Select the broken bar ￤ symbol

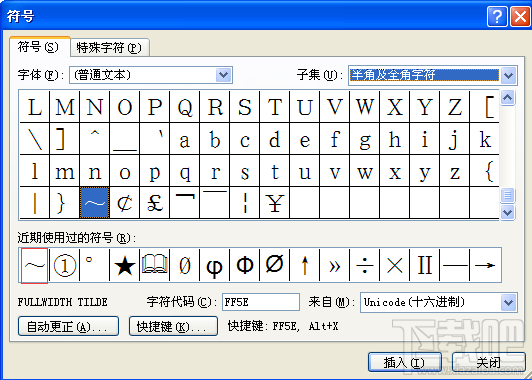pyautogui.click(x=245, y=203)
